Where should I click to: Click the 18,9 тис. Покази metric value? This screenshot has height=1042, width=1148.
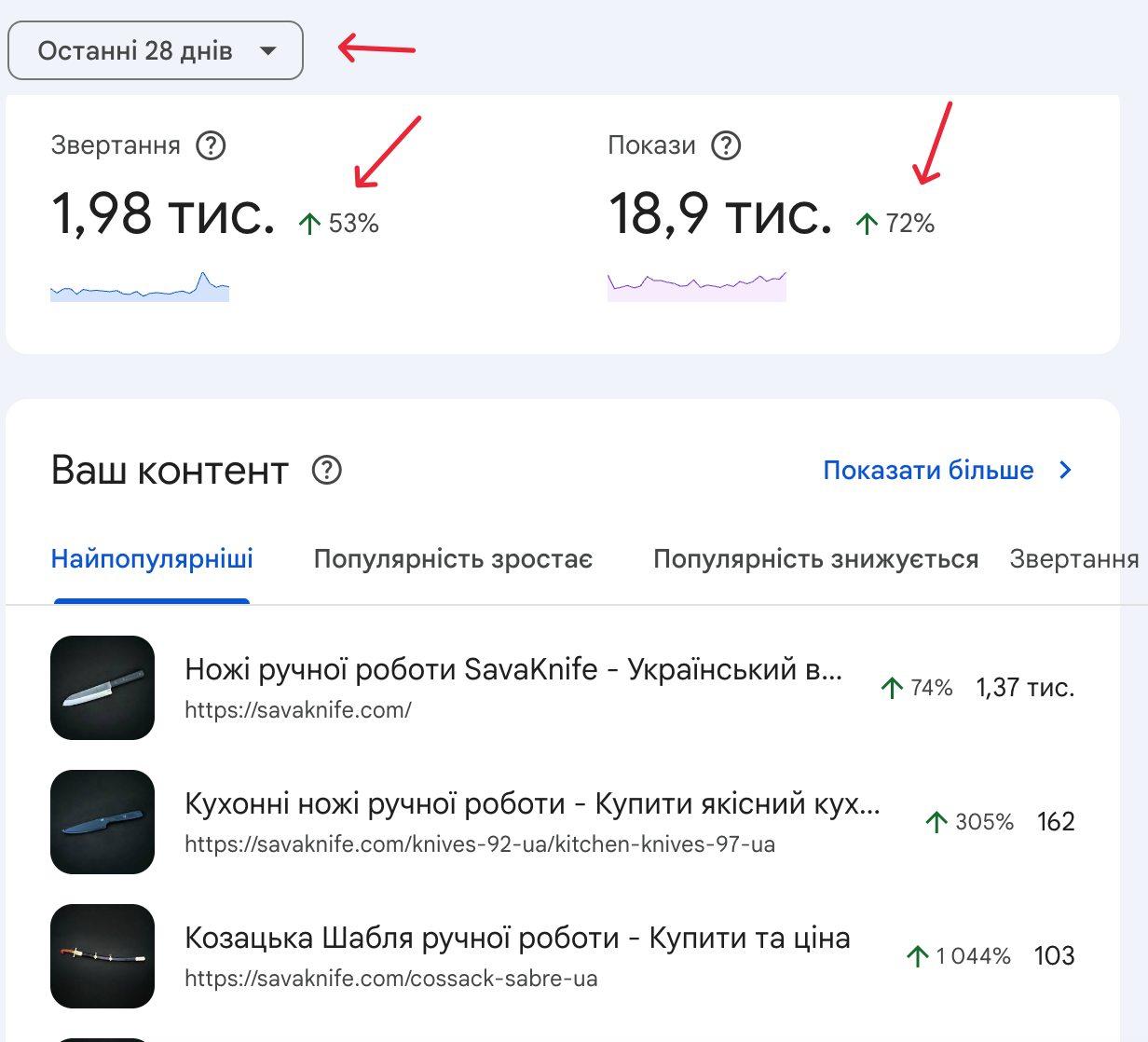point(719,214)
